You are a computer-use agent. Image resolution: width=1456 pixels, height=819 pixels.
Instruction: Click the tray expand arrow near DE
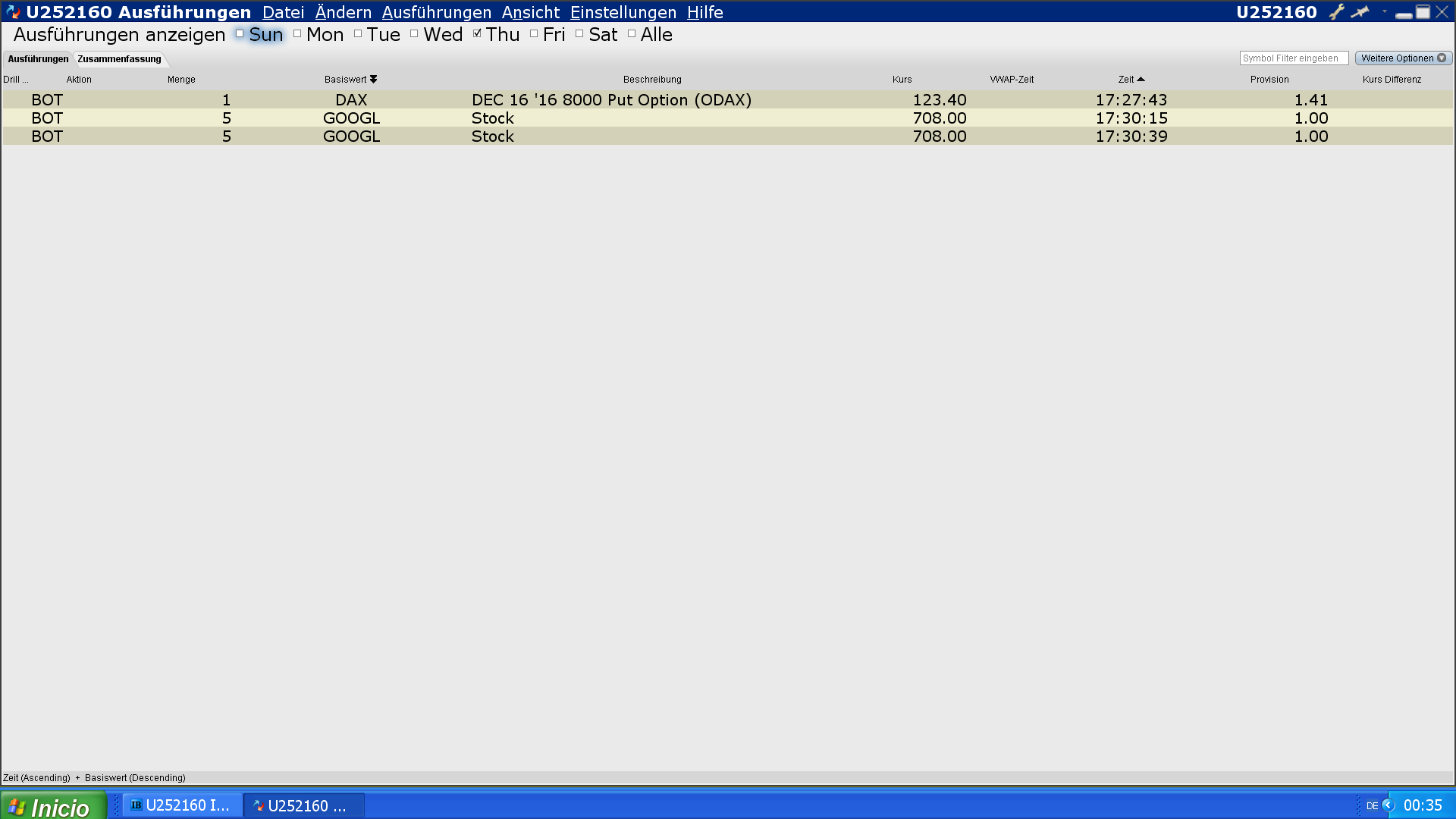[x=1389, y=805]
